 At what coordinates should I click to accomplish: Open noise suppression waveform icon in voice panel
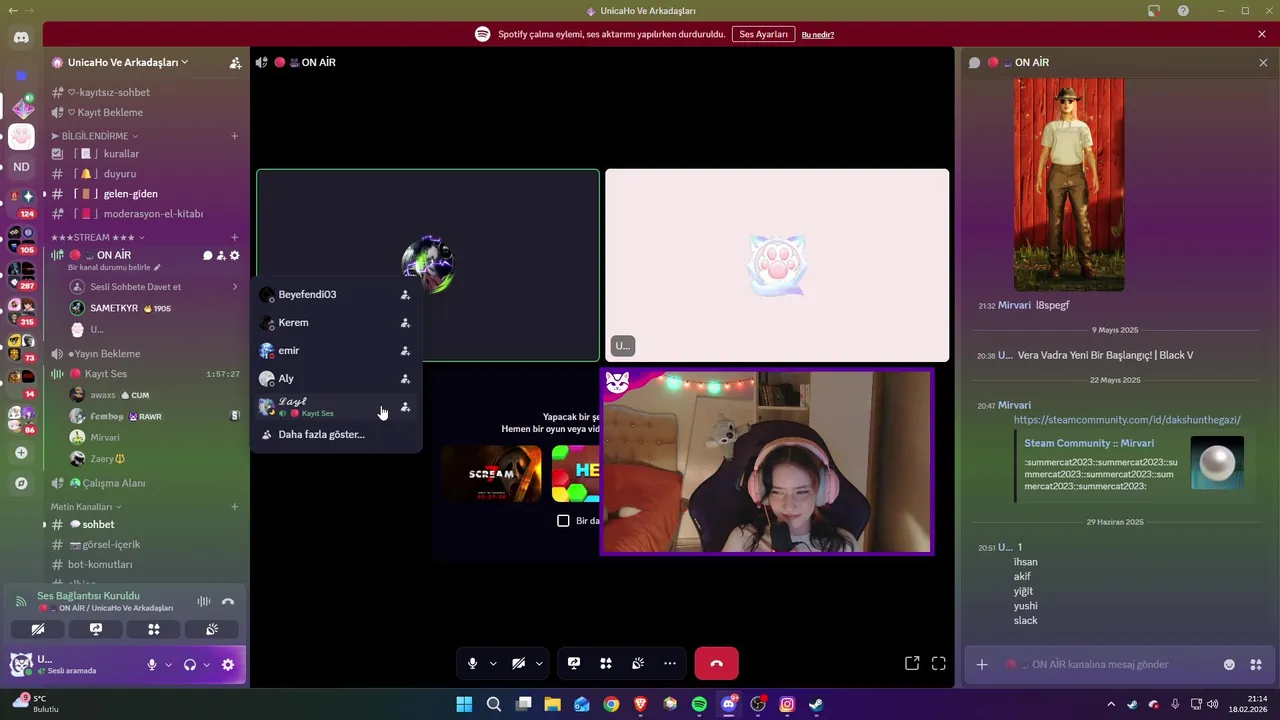[204, 601]
